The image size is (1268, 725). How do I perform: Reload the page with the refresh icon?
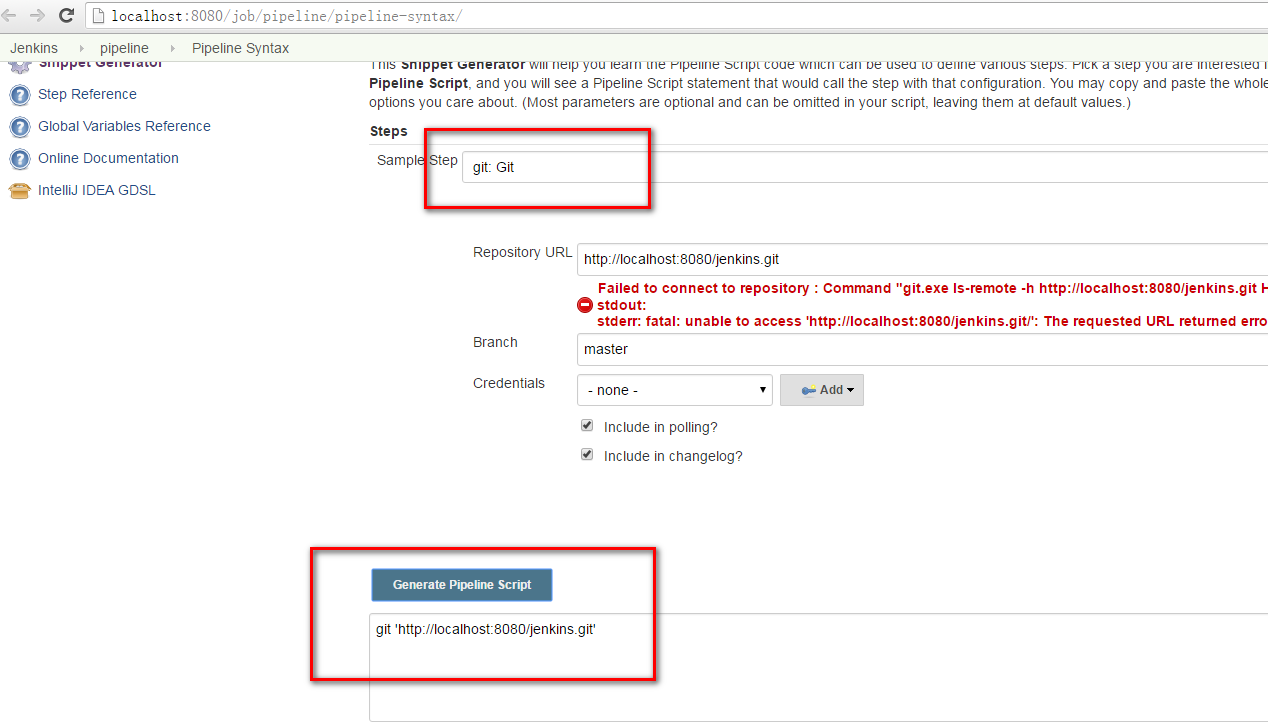(x=67, y=15)
